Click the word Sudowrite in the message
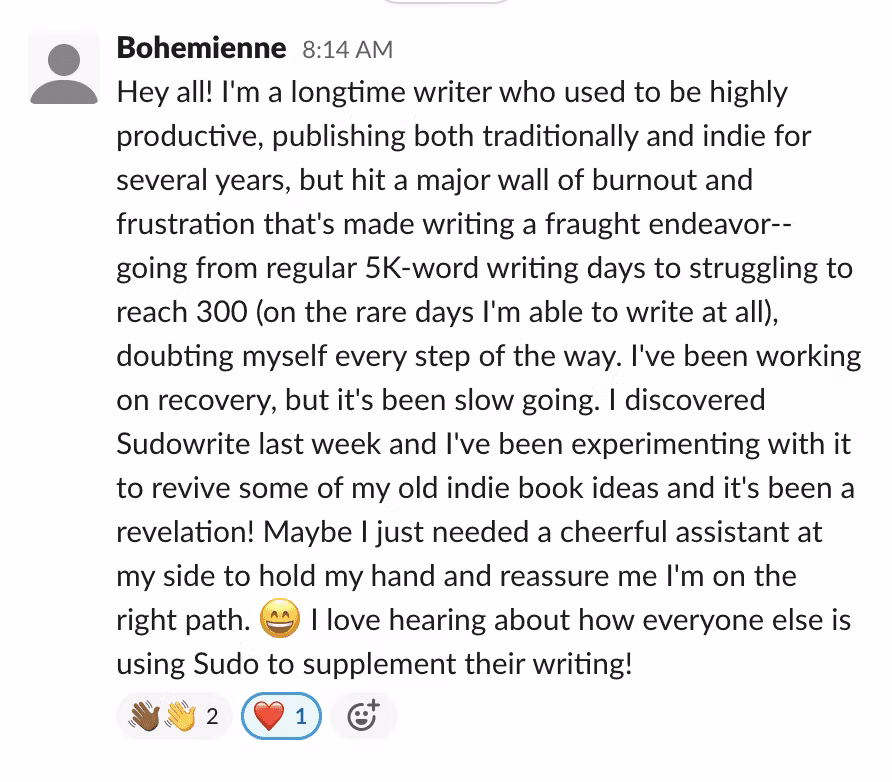 pos(184,444)
